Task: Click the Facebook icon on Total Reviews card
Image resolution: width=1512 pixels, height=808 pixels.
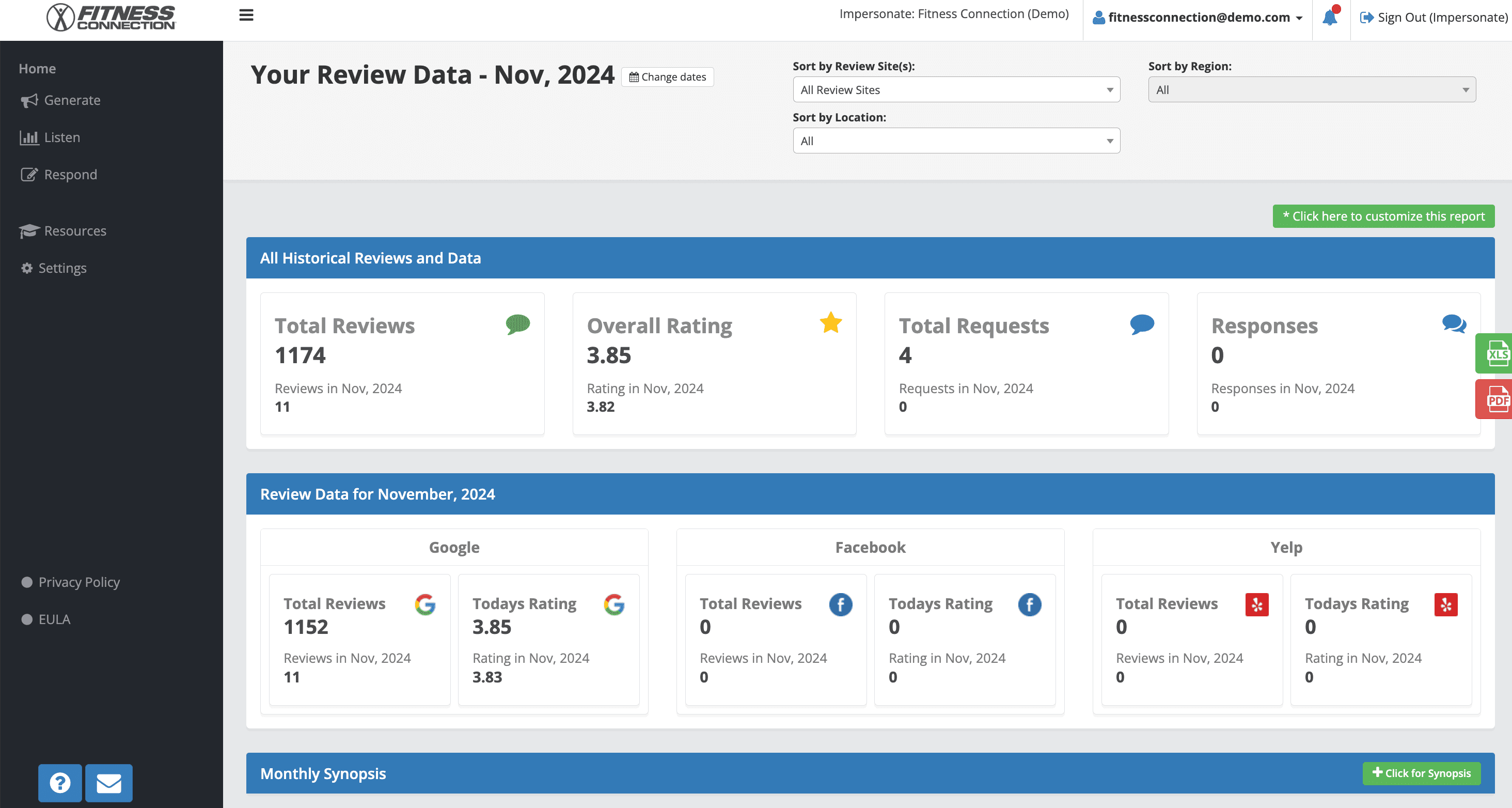Action: click(x=841, y=605)
